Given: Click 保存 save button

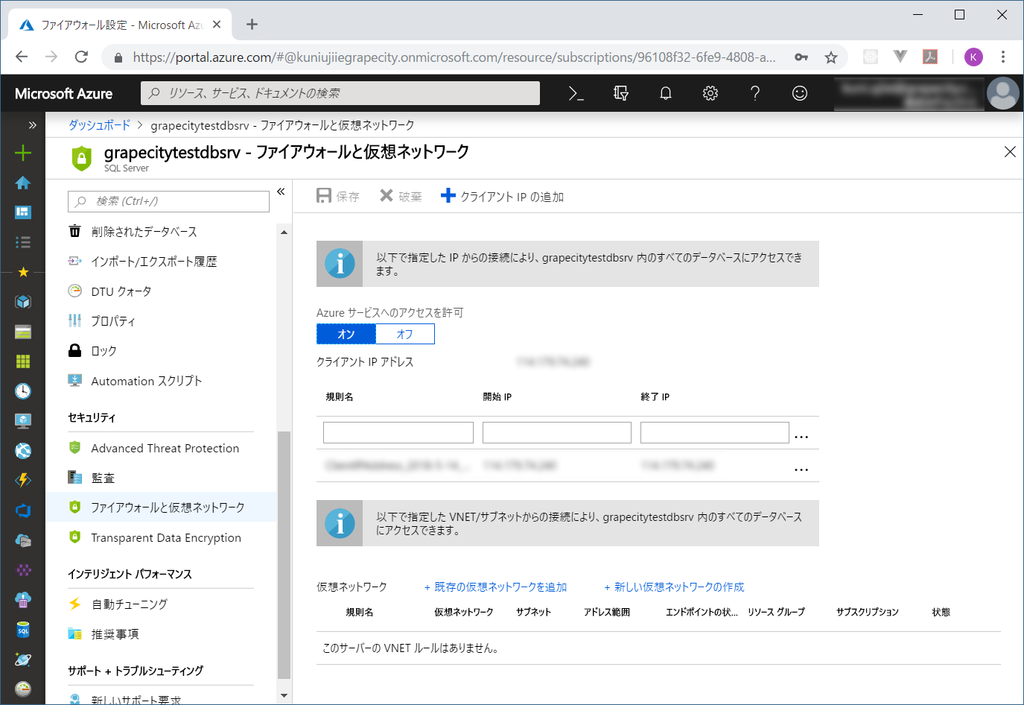Looking at the screenshot, I should coord(338,196).
